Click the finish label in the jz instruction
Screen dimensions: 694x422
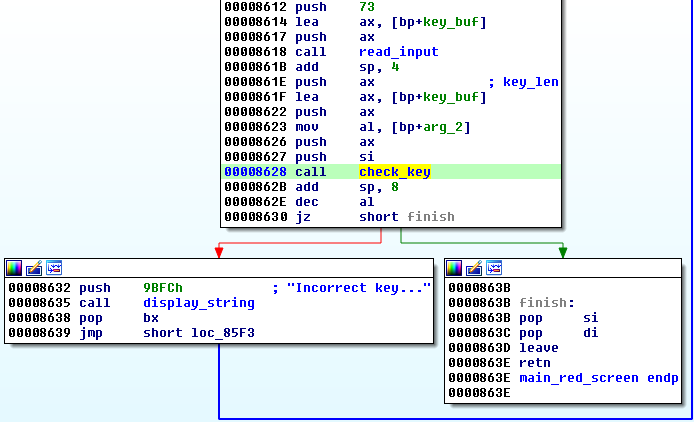click(x=431, y=217)
